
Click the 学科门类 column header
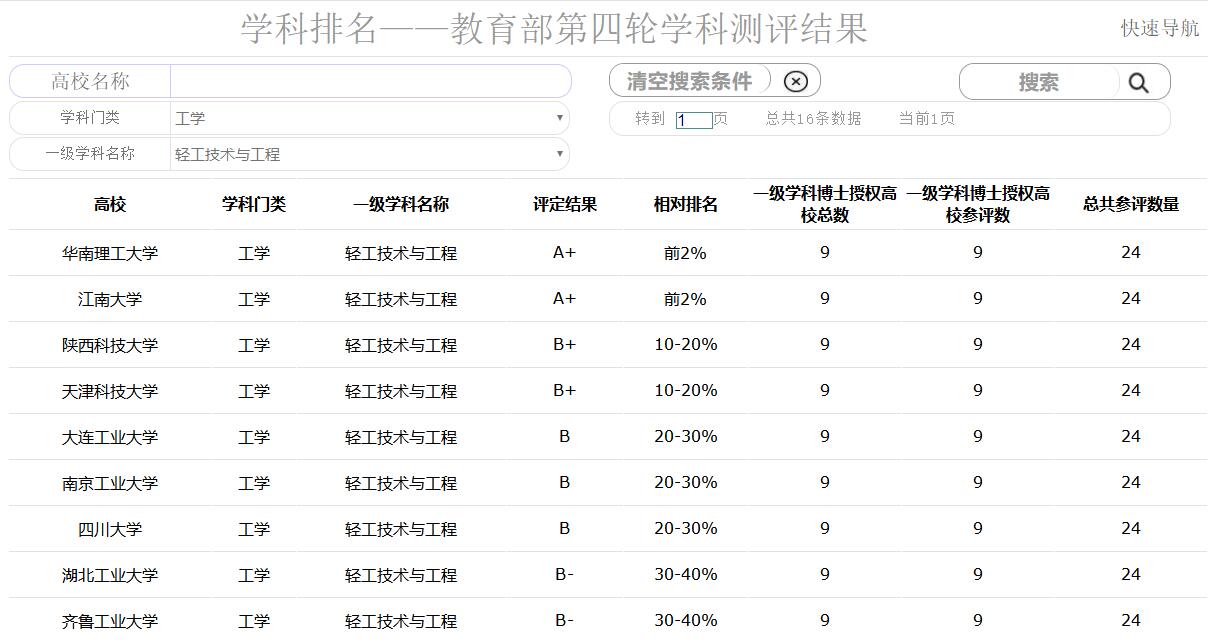coord(254,205)
